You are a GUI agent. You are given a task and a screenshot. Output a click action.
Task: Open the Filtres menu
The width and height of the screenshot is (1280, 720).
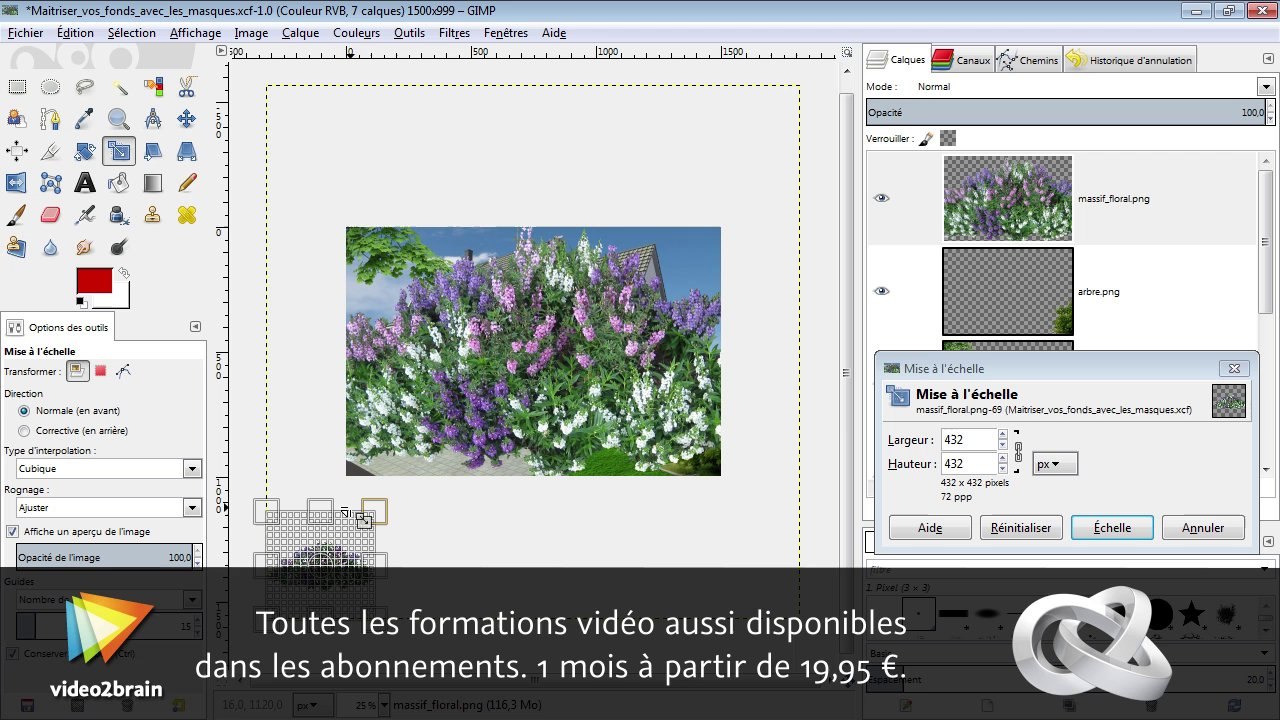pos(454,33)
